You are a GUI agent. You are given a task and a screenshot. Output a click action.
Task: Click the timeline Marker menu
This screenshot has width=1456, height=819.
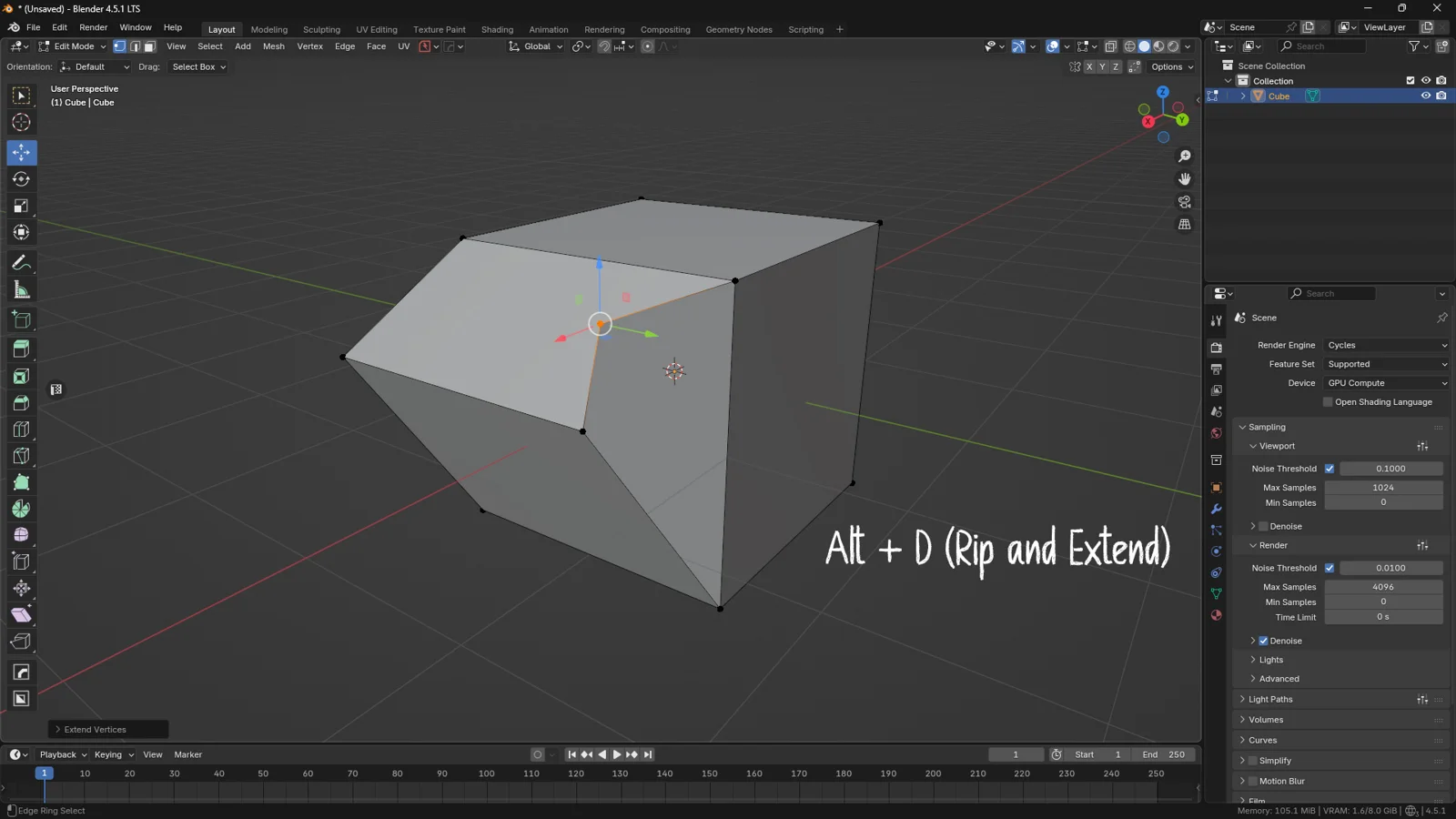[187, 754]
